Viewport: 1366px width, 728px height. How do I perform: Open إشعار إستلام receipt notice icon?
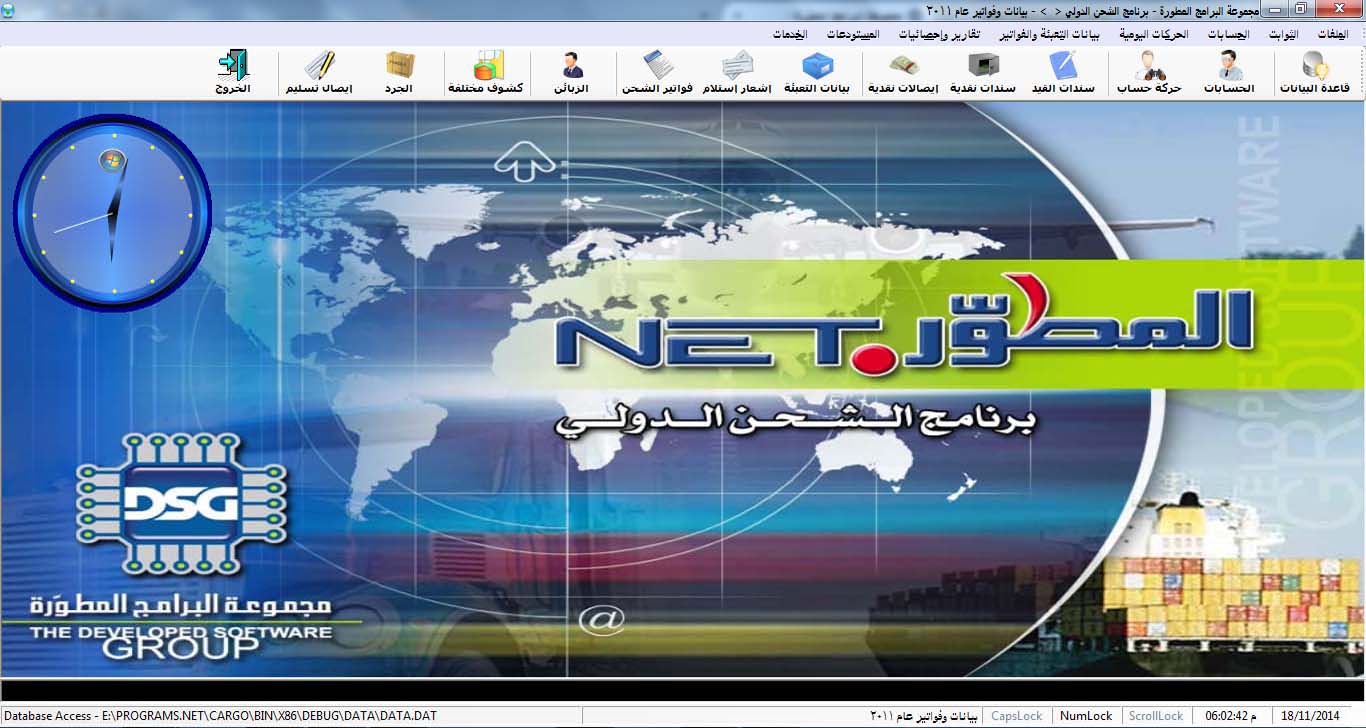(737, 73)
